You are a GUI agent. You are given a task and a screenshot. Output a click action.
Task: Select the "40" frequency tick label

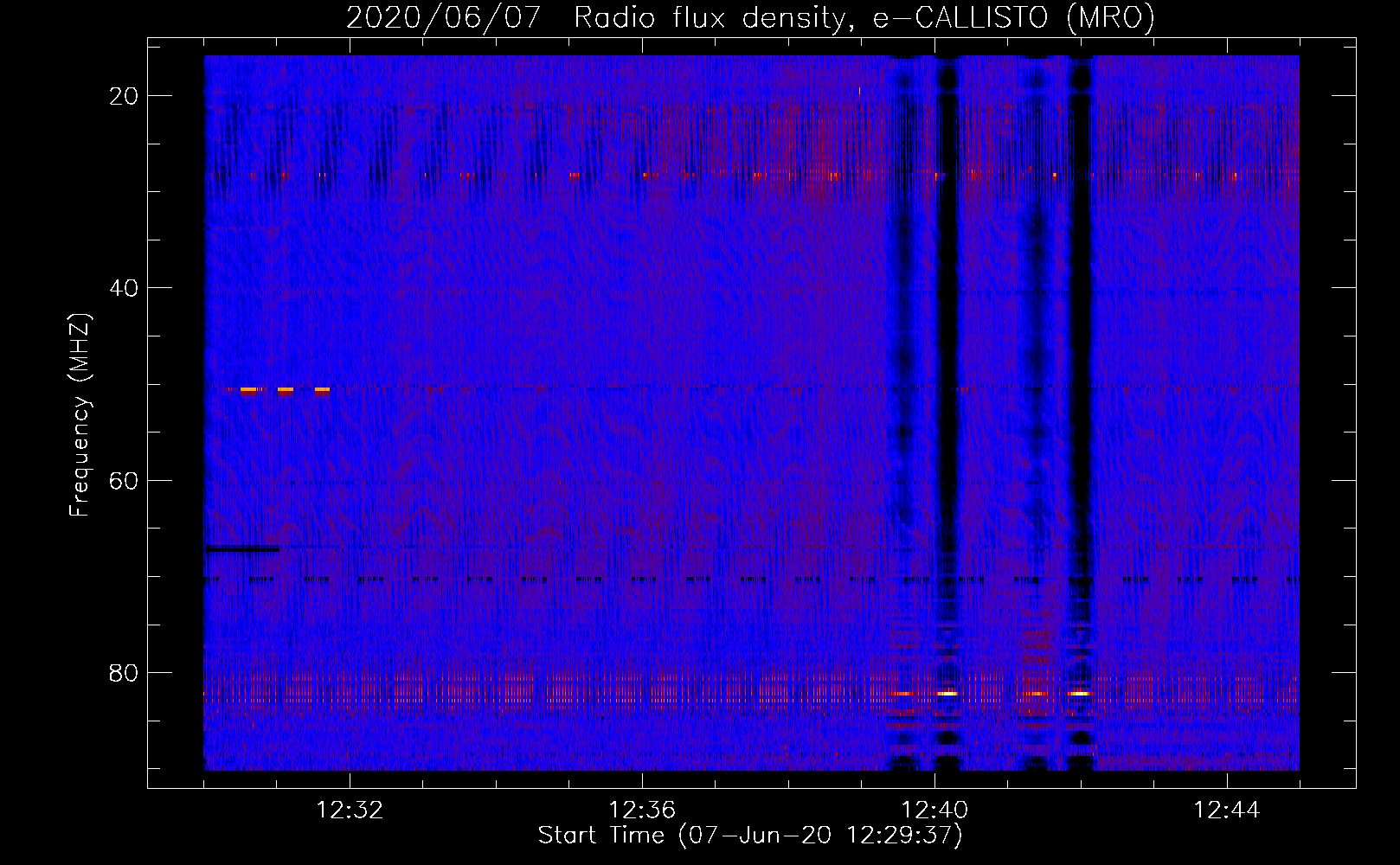tap(125, 288)
